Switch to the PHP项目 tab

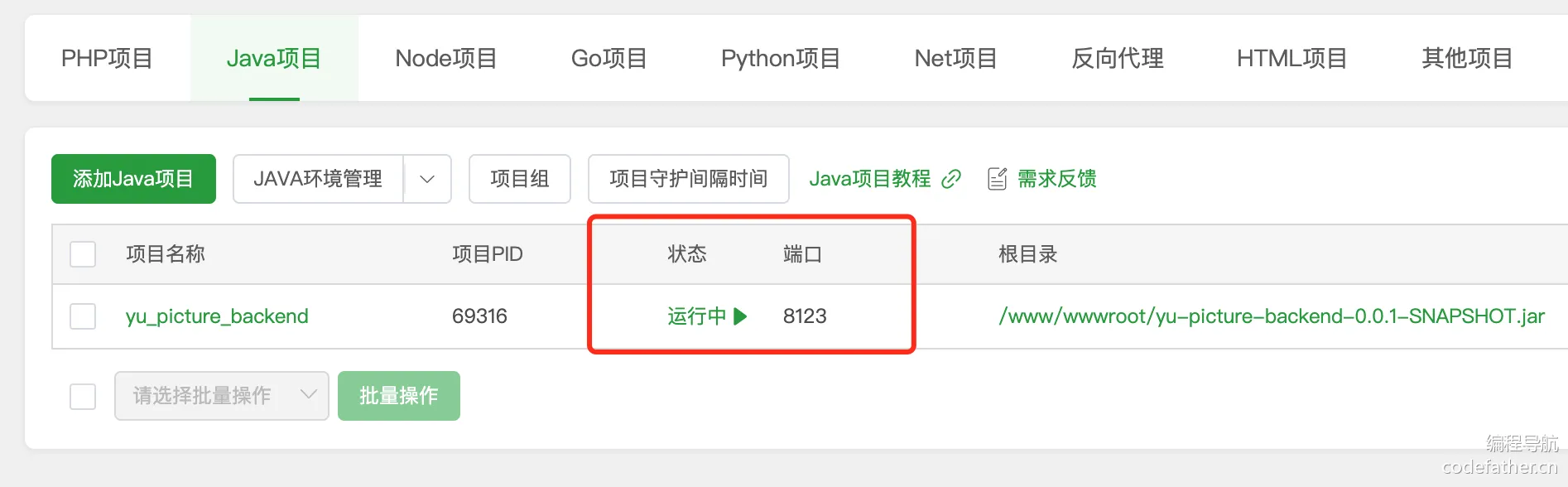pyautogui.click(x=107, y=59)
